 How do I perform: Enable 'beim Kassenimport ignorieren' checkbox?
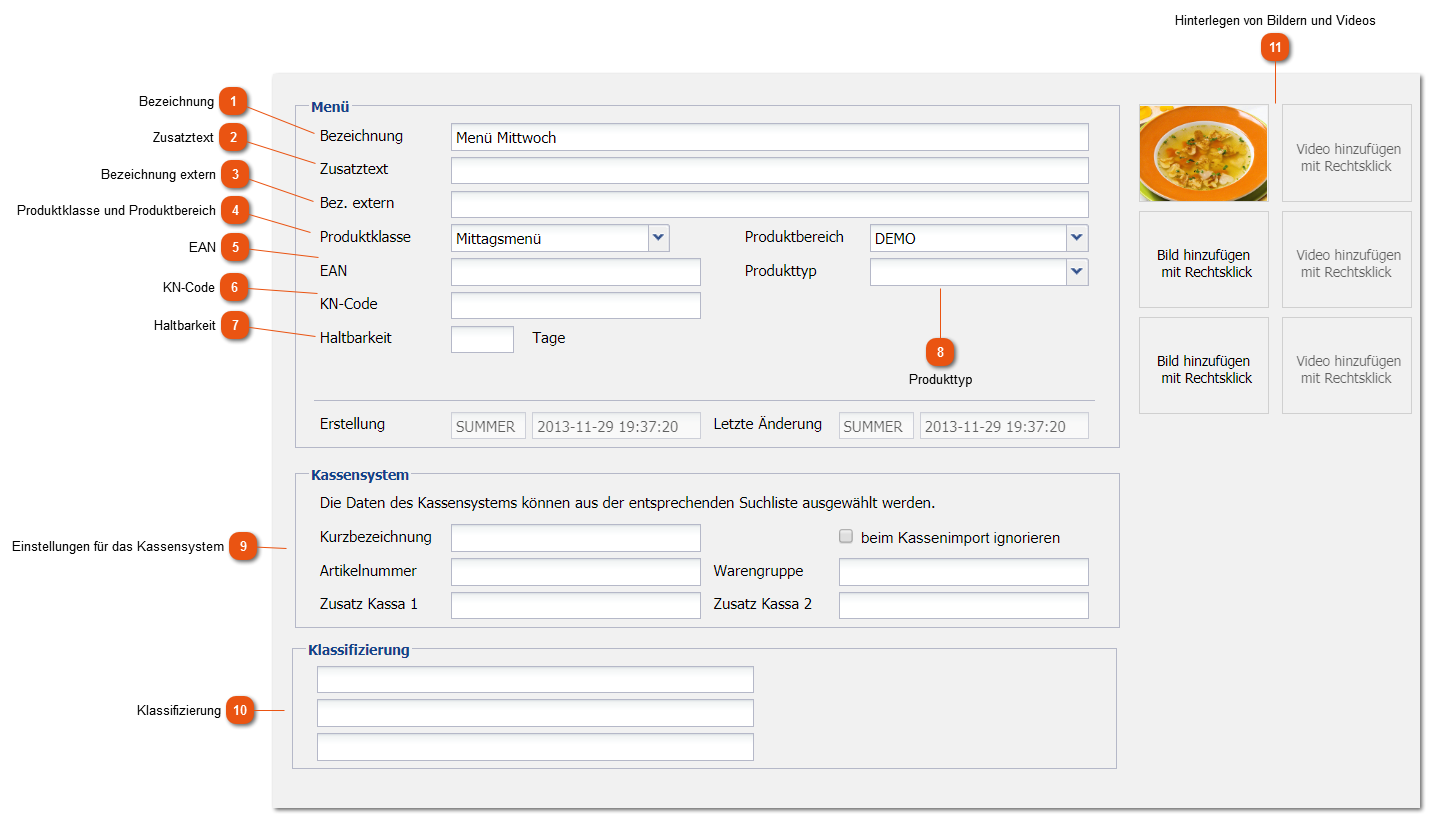(x=846, y=537)
